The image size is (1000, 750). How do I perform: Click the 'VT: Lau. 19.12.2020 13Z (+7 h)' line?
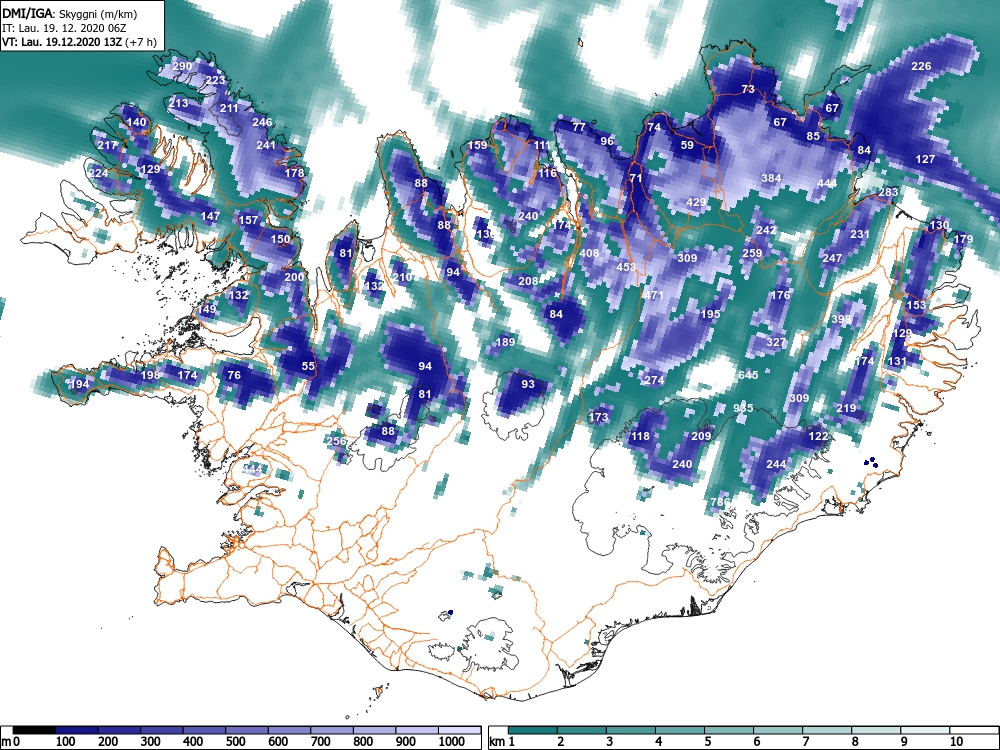tap(78, 42)
